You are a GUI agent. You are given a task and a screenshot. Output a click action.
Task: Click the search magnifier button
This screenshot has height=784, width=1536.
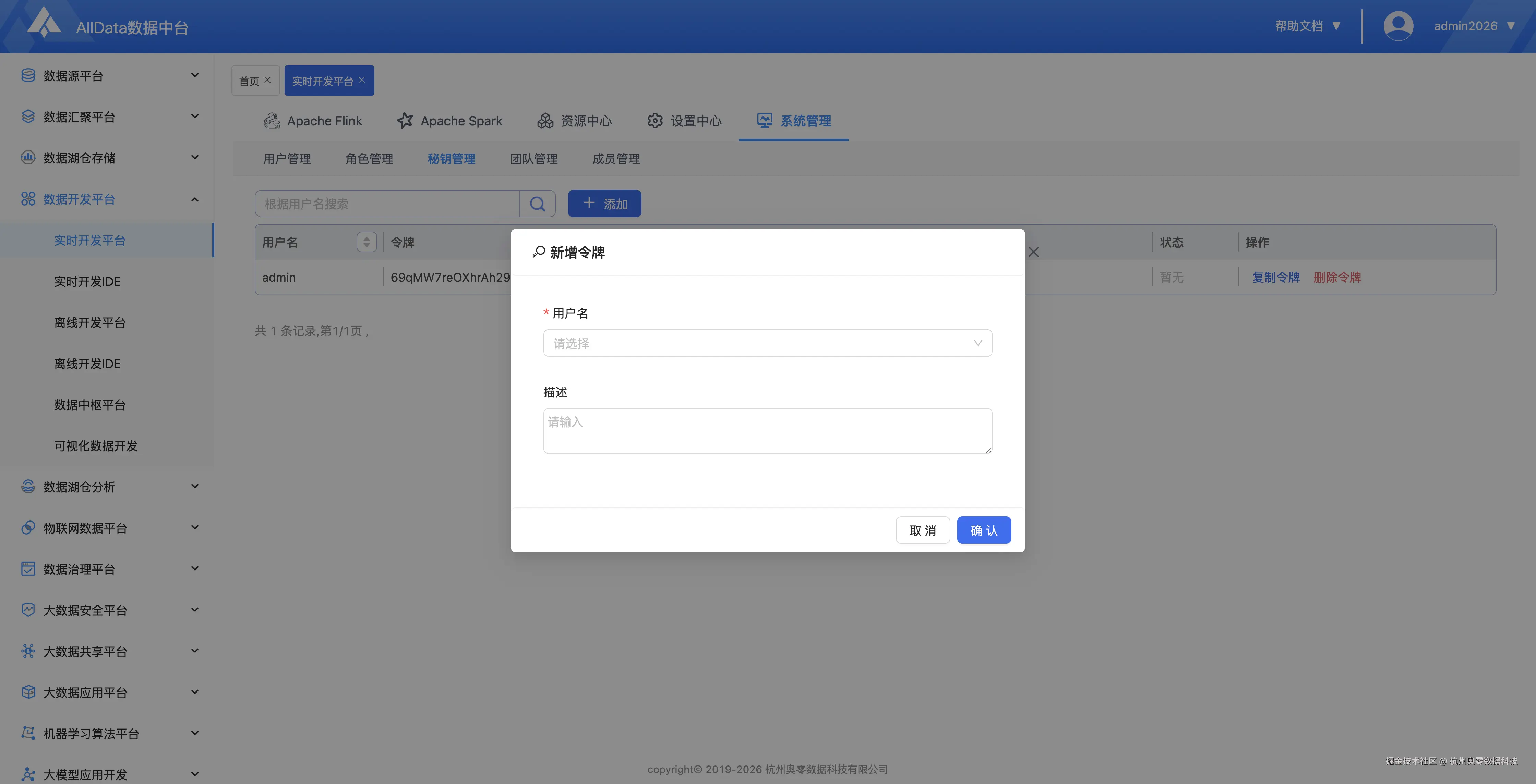pyautogui.click(x=537, y=204)
